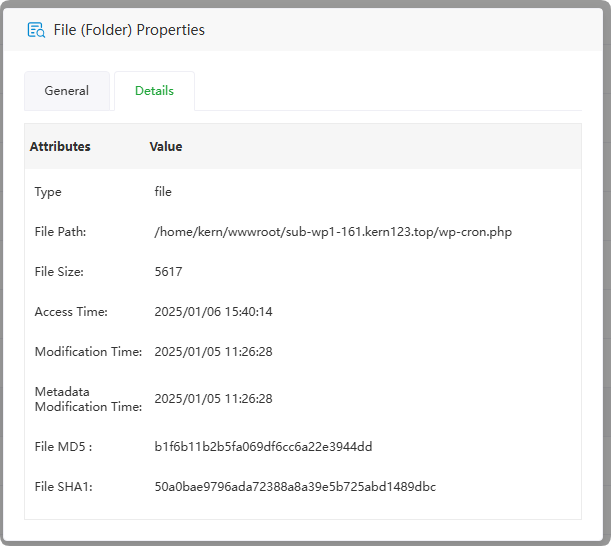Click the "Metadata Modification Time:" label
The image size is (611, 546).
point(88,399)
